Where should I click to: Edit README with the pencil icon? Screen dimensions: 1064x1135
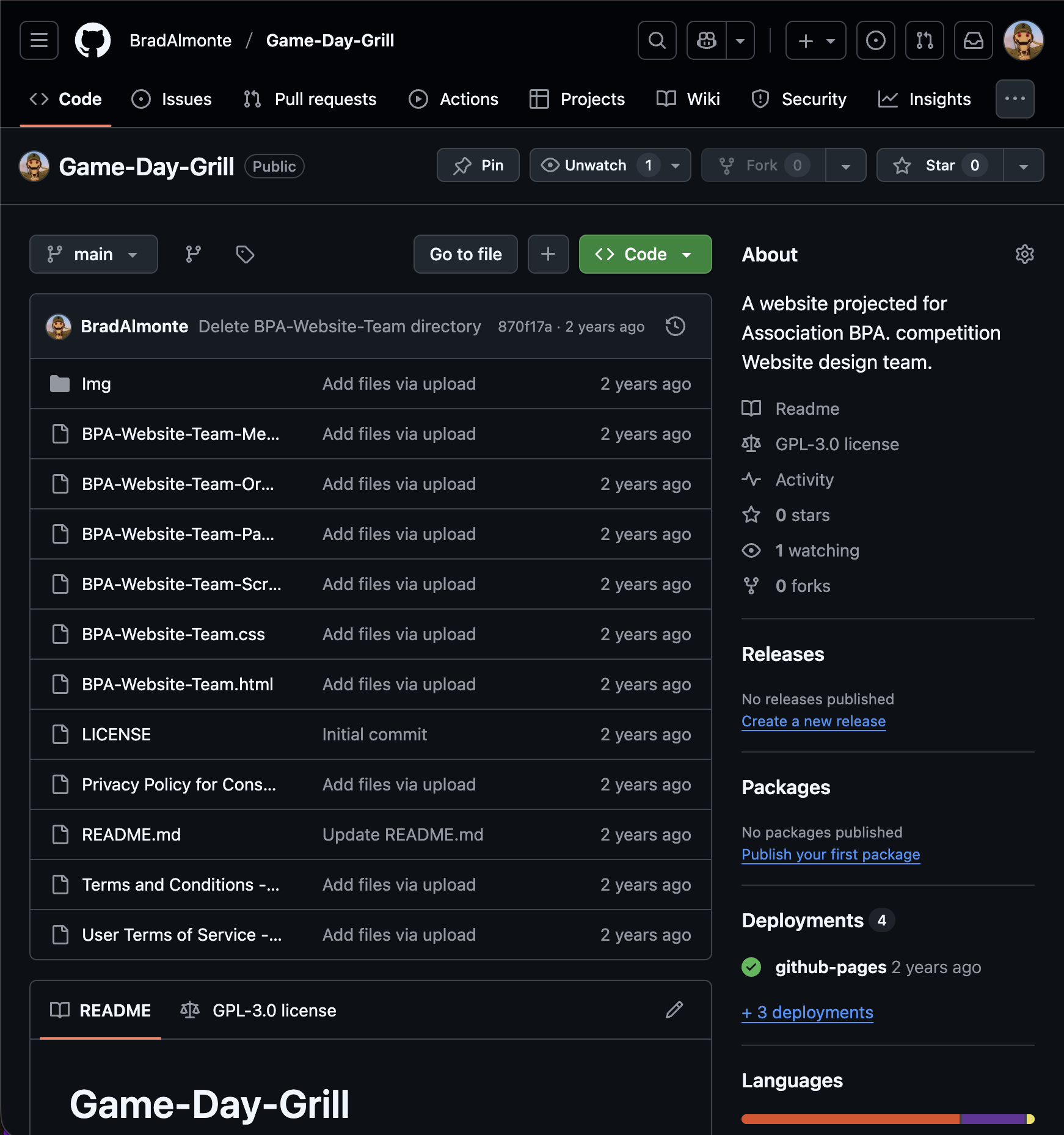674,1010
